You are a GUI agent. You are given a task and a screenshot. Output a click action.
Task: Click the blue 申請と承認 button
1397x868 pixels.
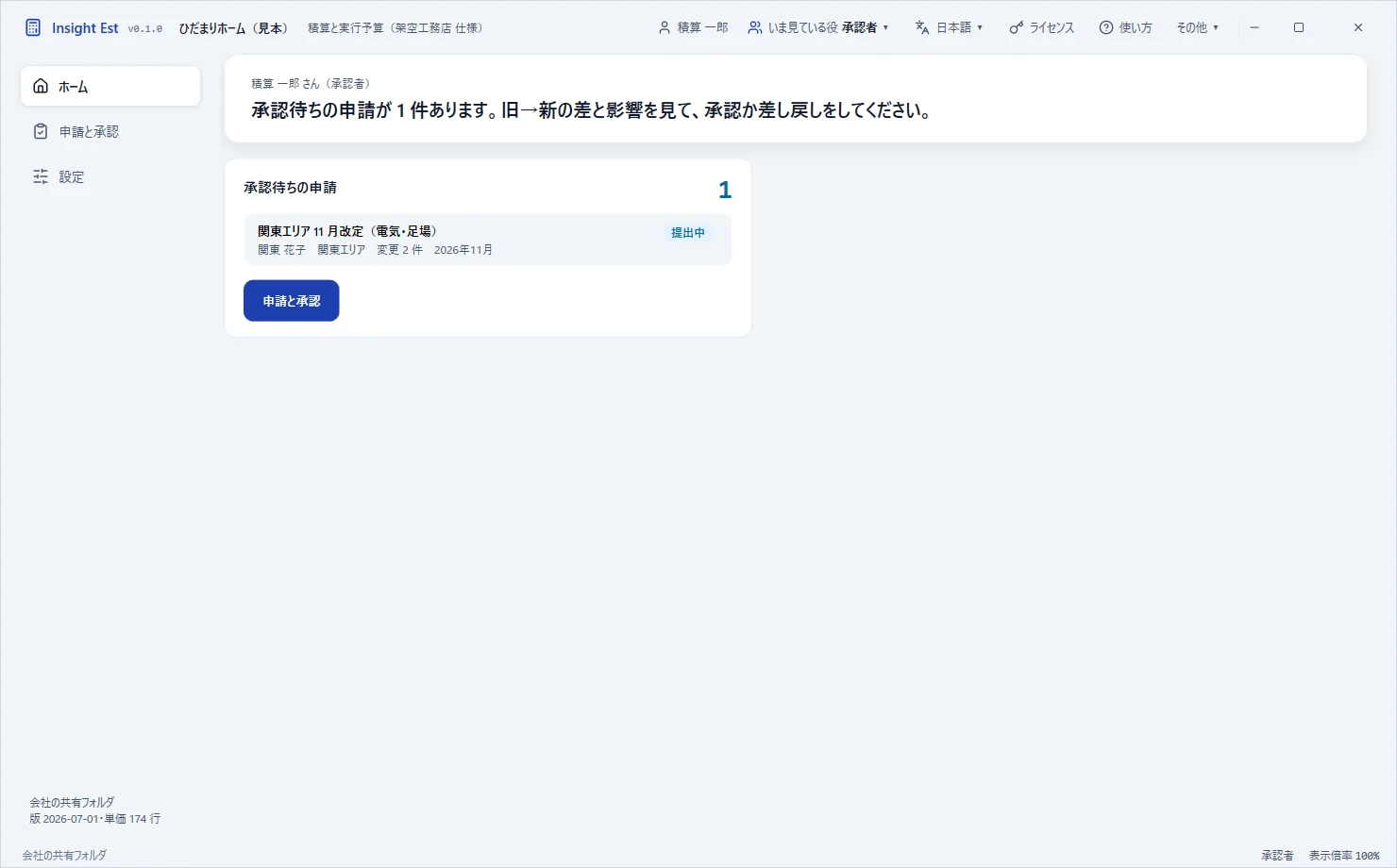(x=292, y=301)
